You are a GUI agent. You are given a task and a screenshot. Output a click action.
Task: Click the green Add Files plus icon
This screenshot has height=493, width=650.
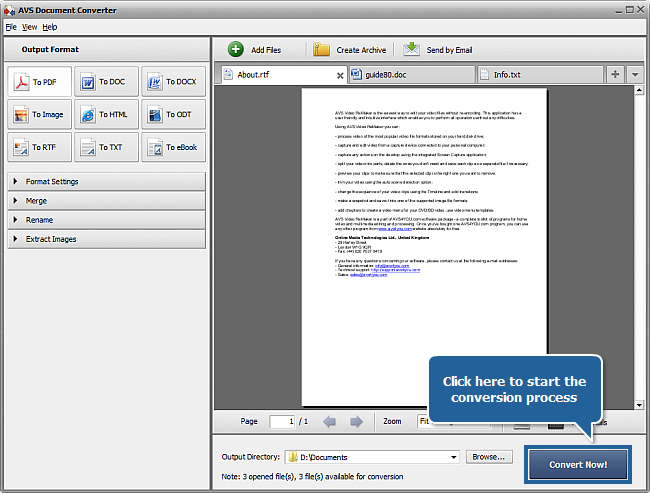coord(235,49)
